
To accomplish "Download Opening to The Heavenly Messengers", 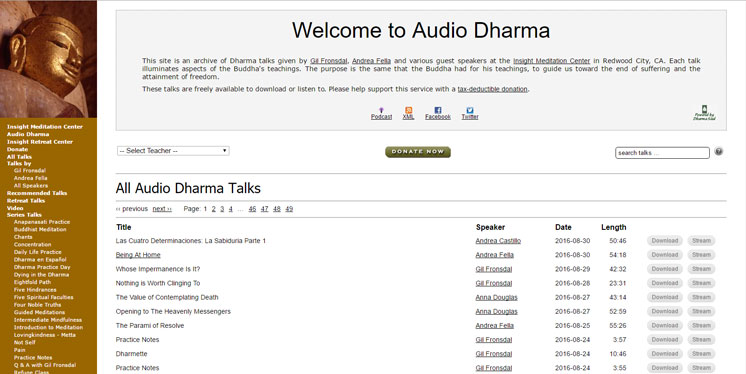I will click(665, 311).
